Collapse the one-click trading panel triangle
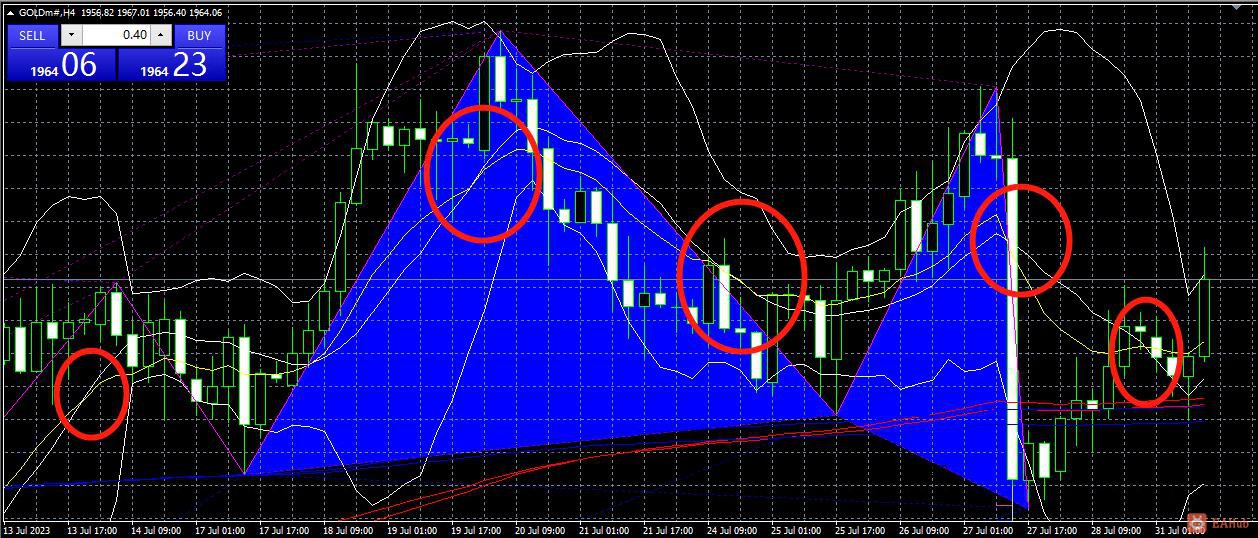The width and height of the screenshot is (1258, 538). pyautogui.click(x=11, y=13)
